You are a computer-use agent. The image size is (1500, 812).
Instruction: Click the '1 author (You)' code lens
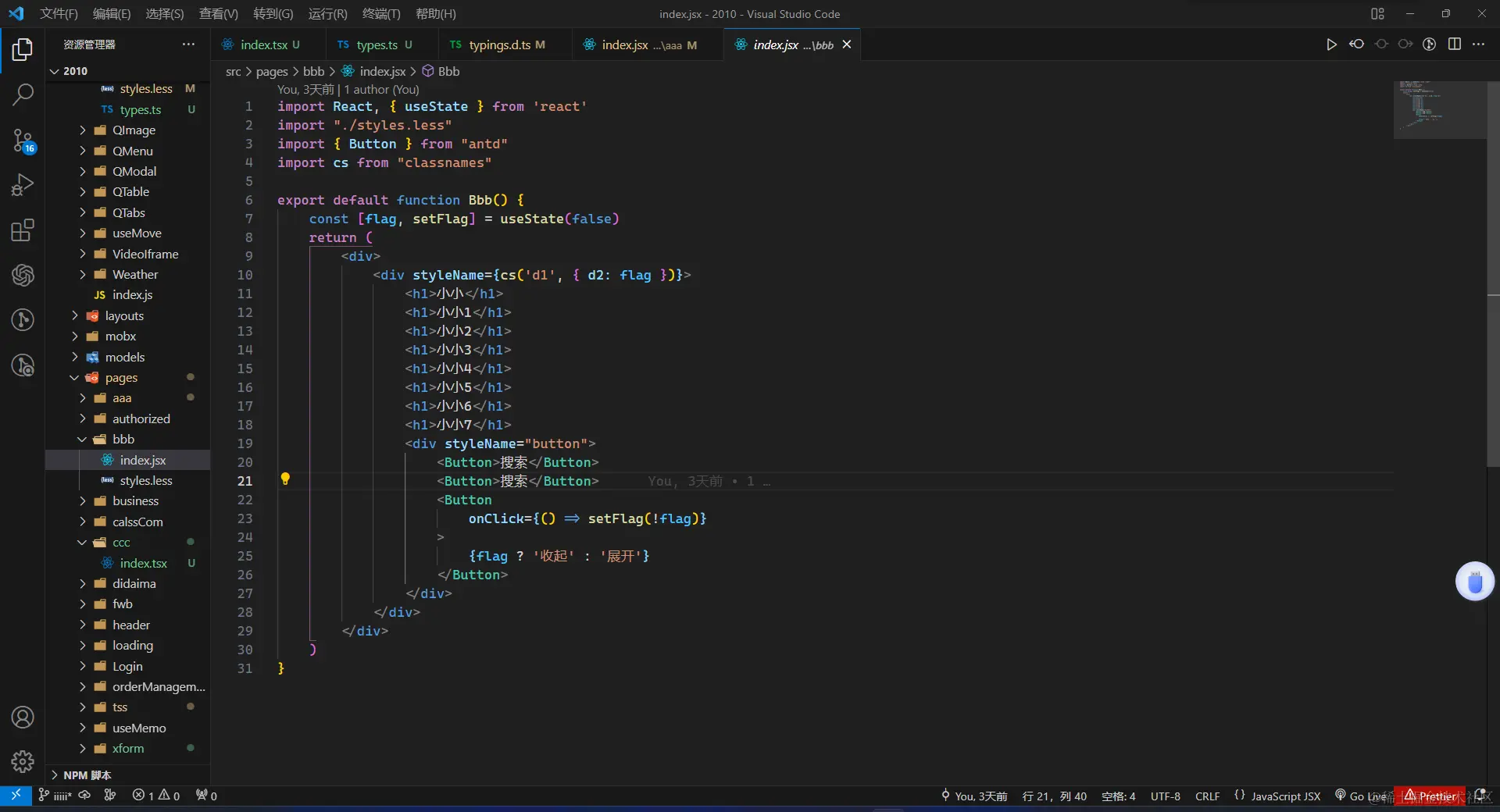(382, 90)
